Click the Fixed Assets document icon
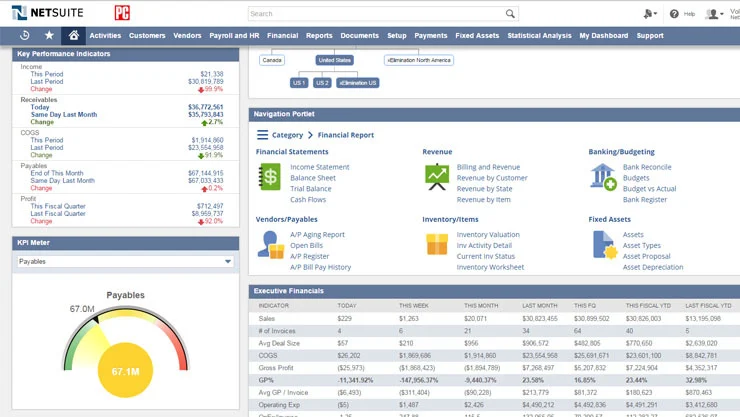 603,244
